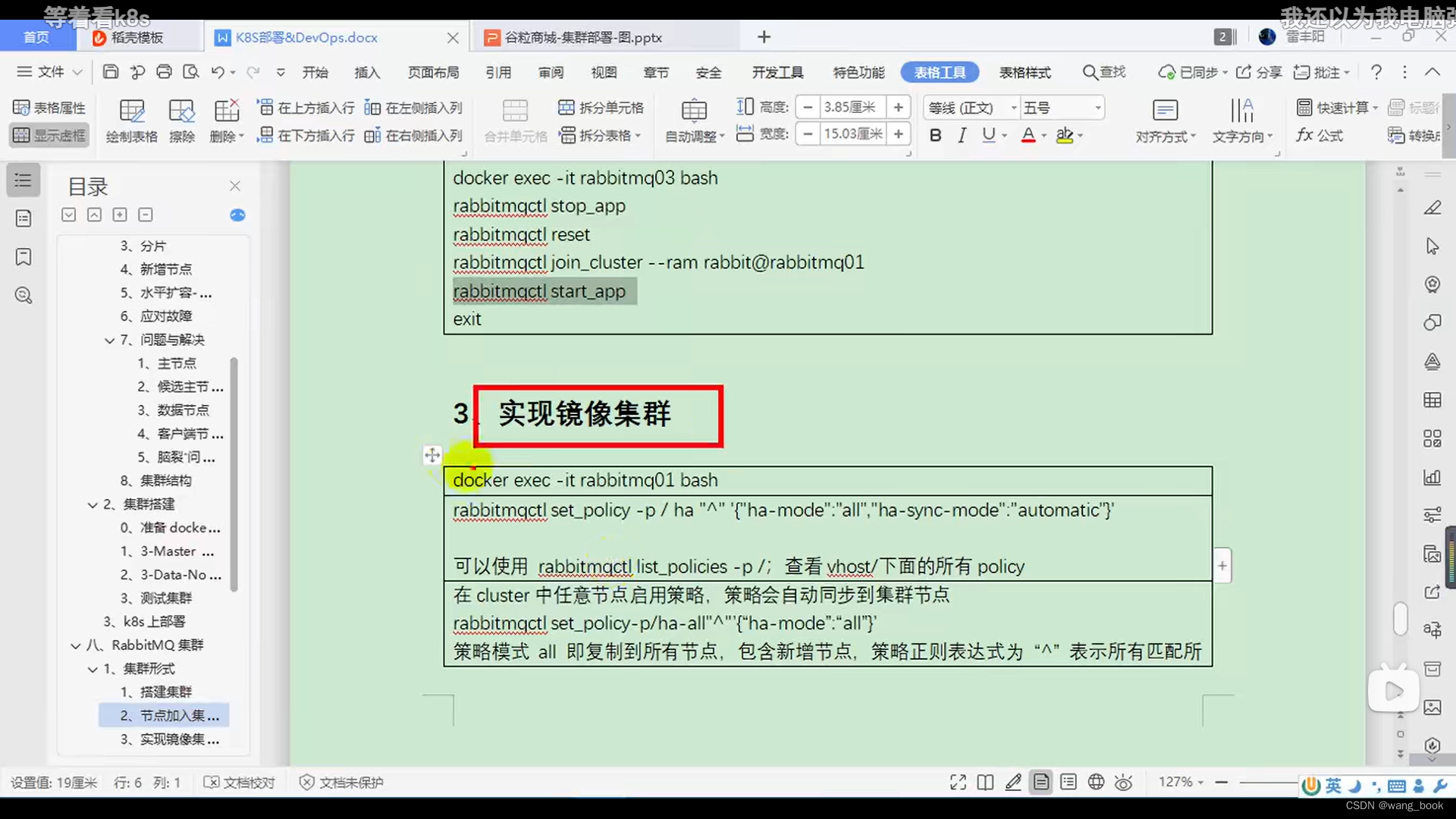Viewport: 1456px width, 819px height.
Task: Switch to the 插入 ribbon tab
Action: (367, 72)
